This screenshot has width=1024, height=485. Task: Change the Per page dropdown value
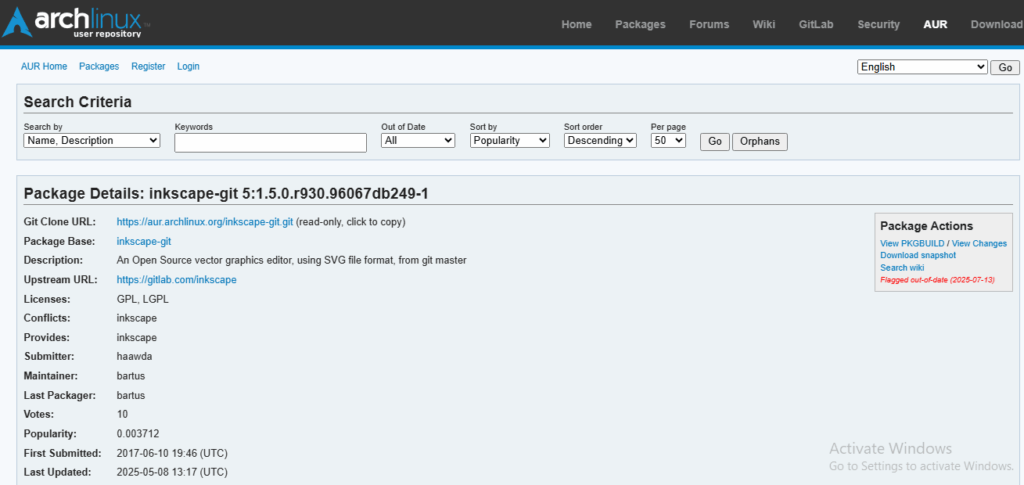coord(668,141)
